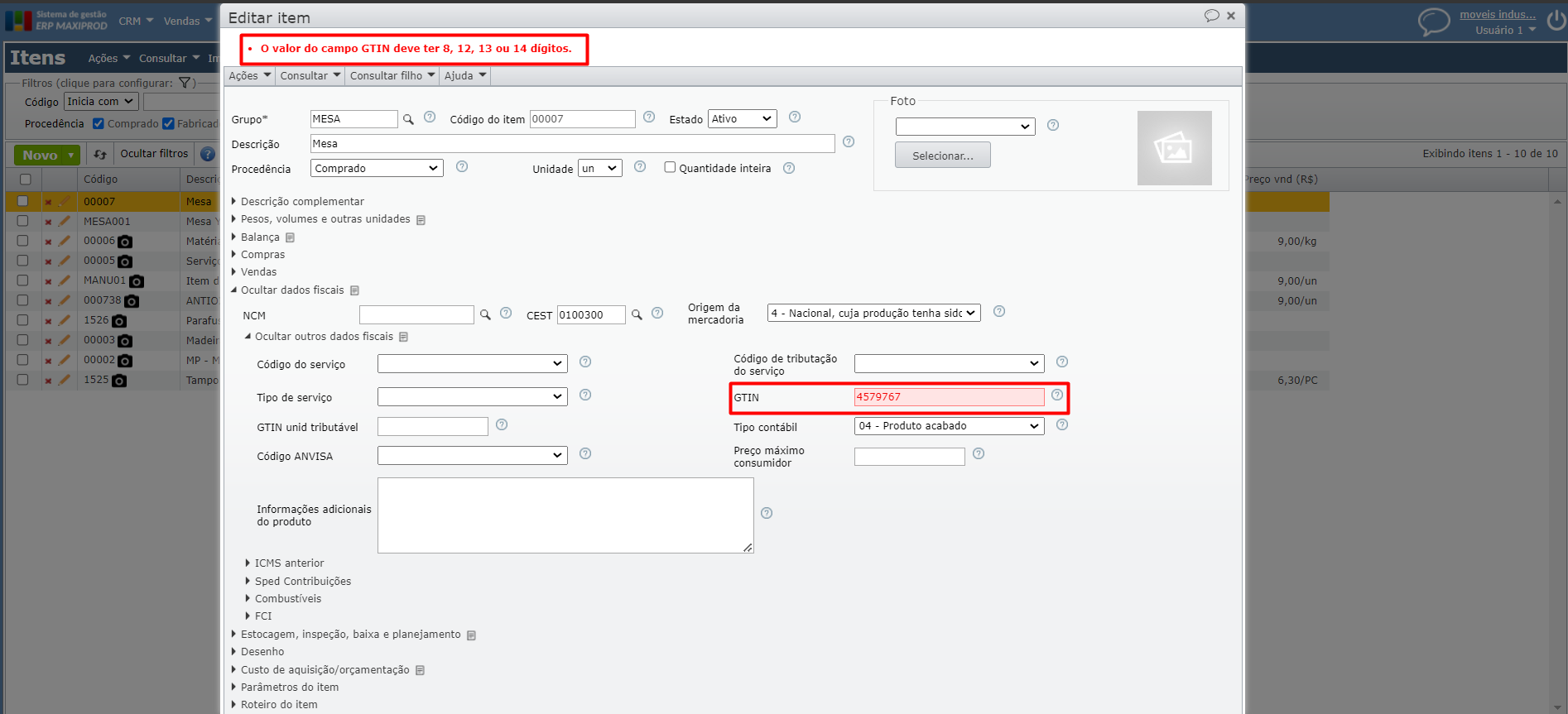Open the Usuário 1 user menu
This screenshot has width=1568, height=714.
[1504, 31]
